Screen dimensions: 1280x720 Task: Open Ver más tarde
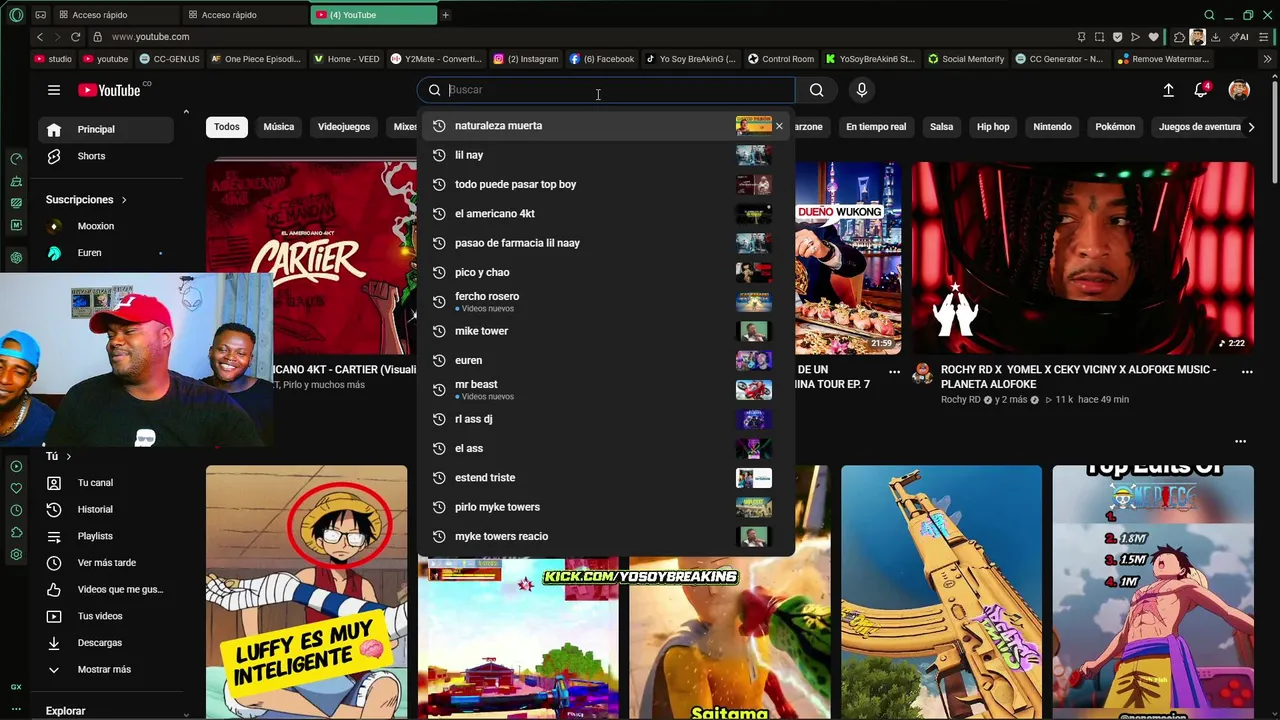(x=107, y=563)
